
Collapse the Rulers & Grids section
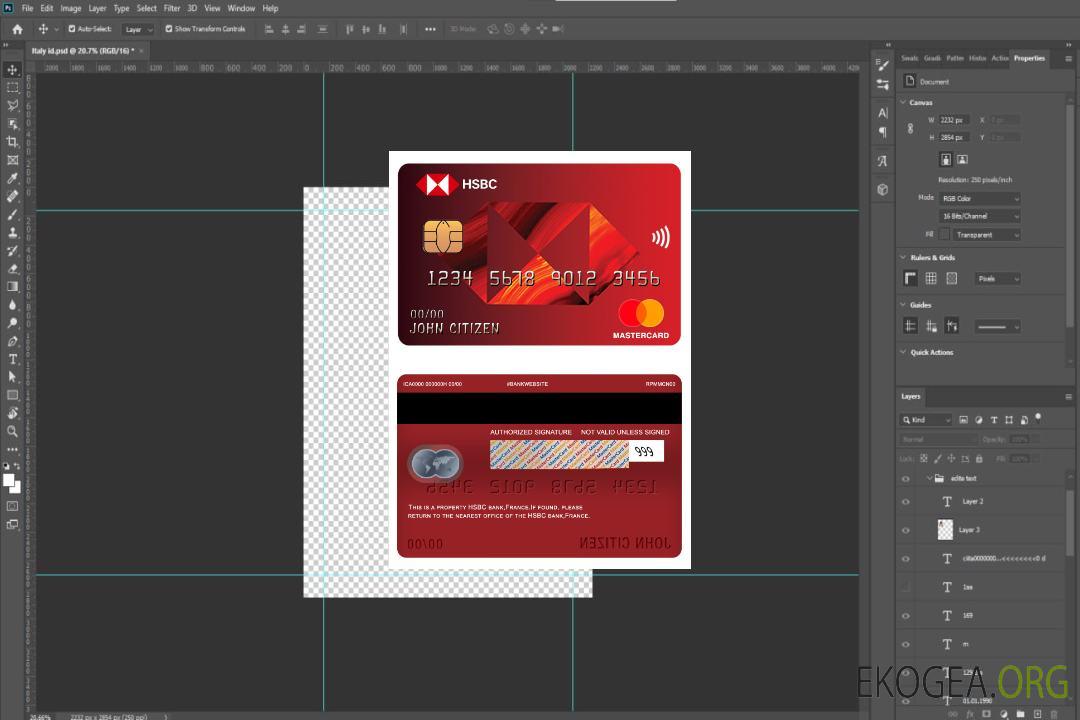[903, 258]
